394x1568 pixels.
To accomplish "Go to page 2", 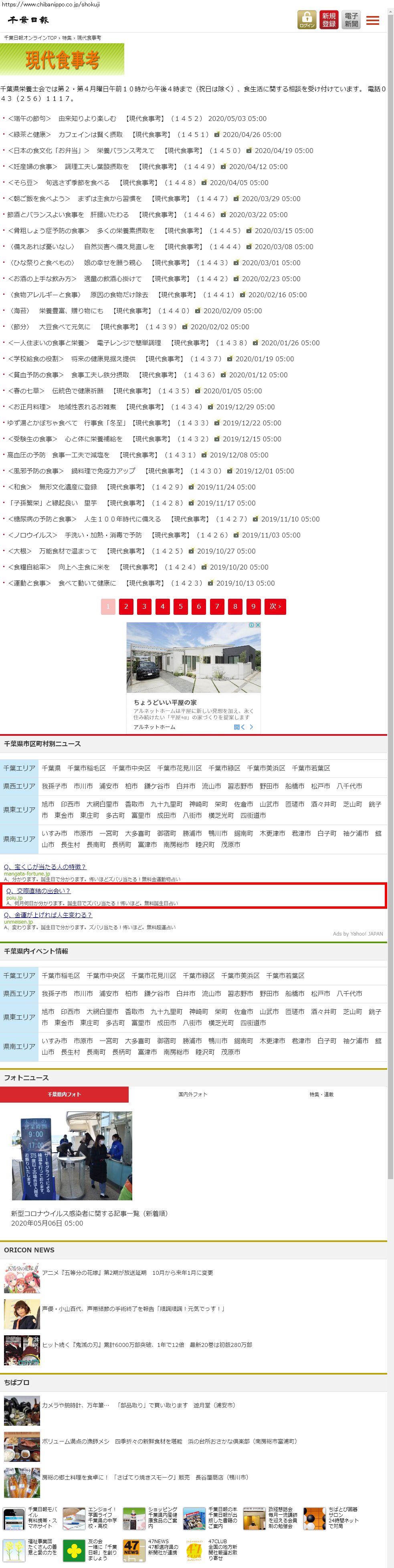I will (x=126, y=606).
